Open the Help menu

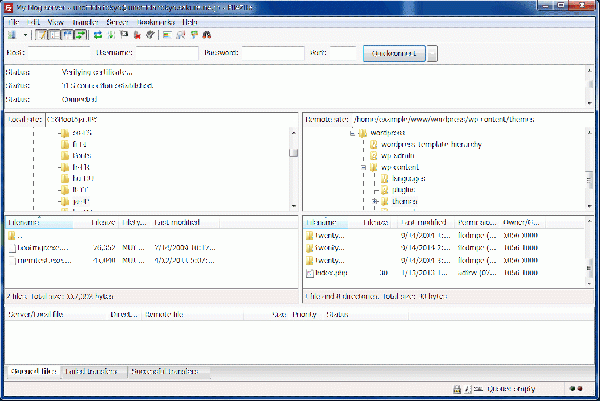coord(190,22)
